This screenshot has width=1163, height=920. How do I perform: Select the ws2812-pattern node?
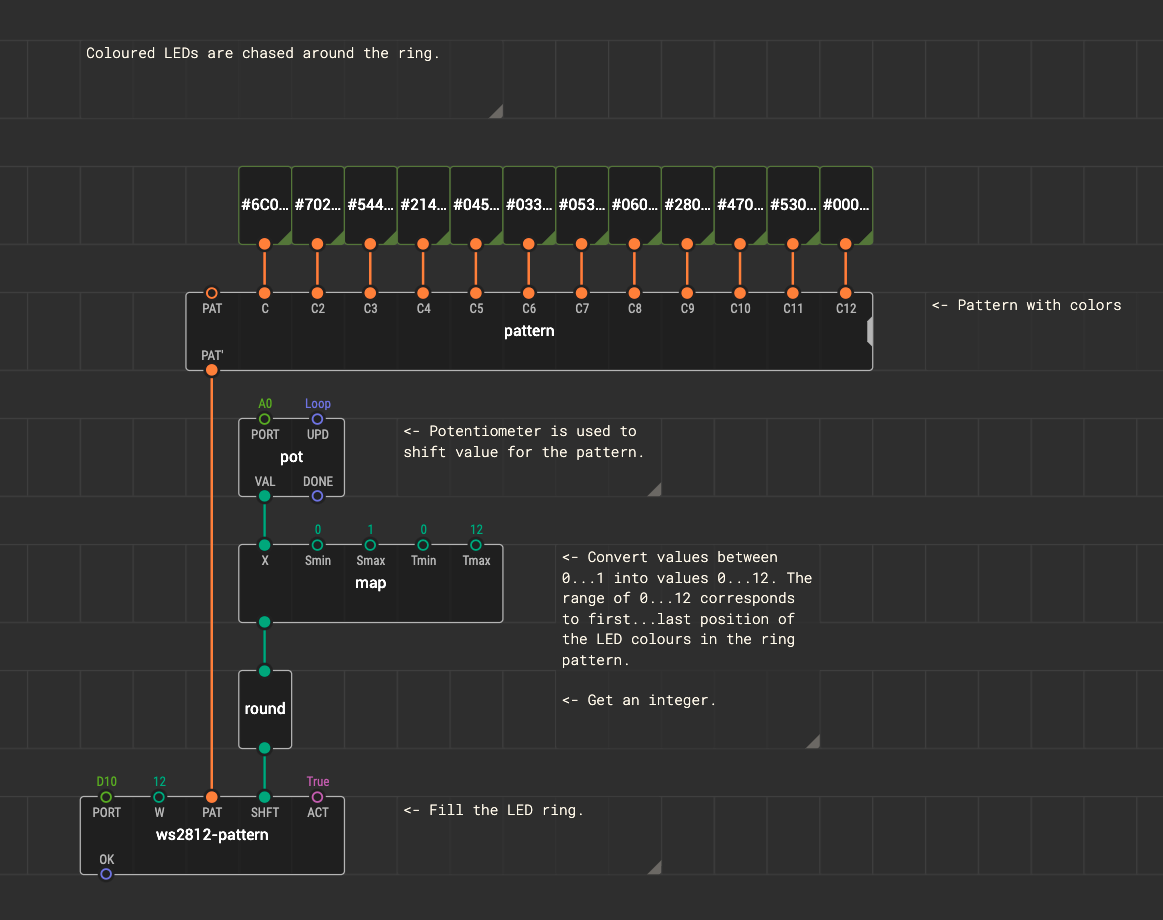(x=212, y=835)
